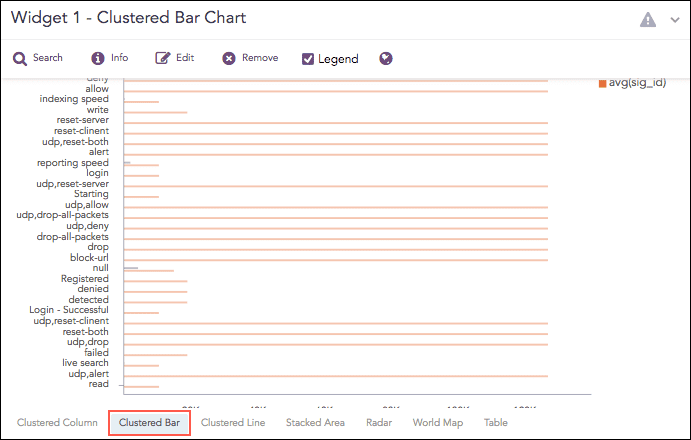Viewport: 691px width, 440px height.
Task: Switch to the World Map tab
Action: point(438,423)
